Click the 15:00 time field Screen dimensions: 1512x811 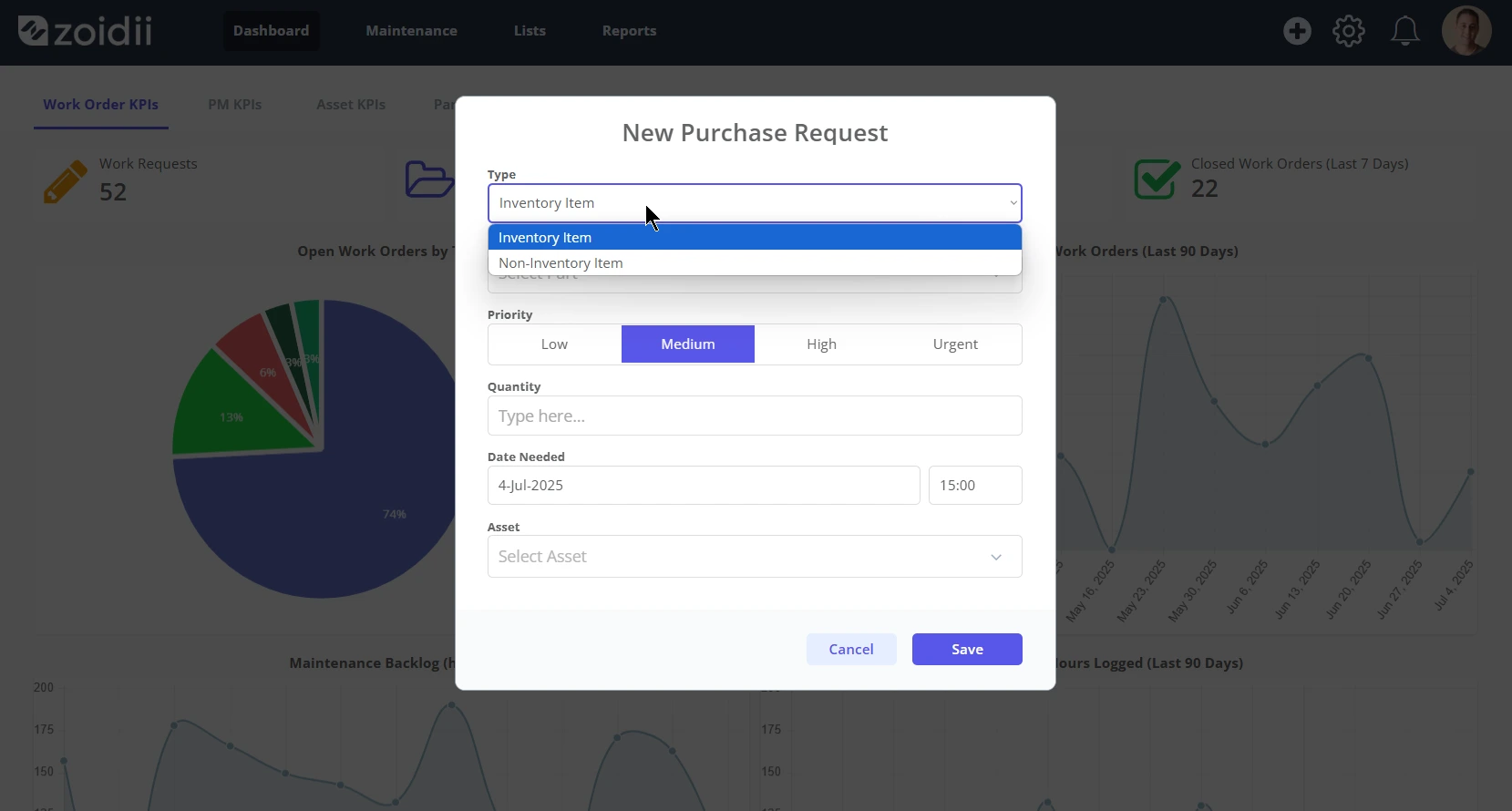(975, 486)
